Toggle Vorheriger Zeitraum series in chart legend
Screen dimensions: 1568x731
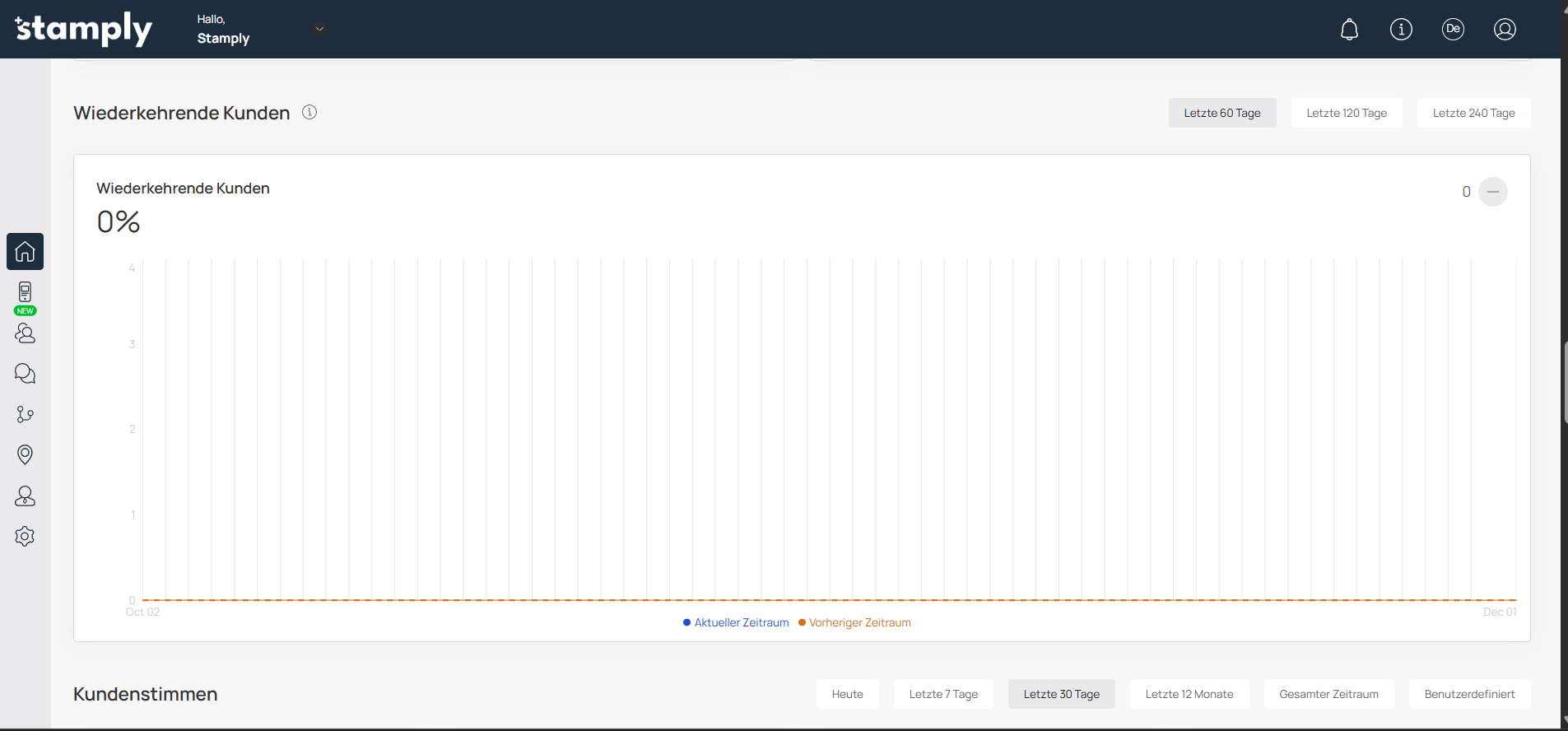(855, 622)
